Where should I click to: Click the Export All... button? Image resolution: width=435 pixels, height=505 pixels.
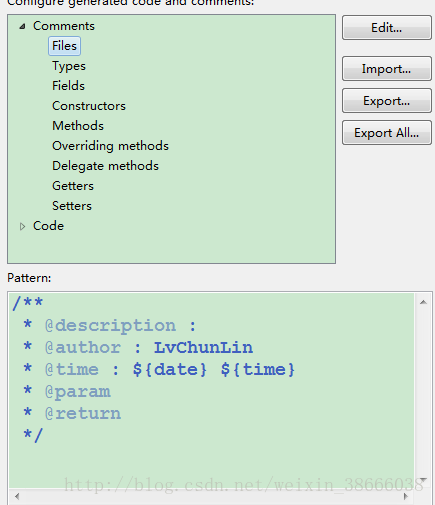point(387,133)
